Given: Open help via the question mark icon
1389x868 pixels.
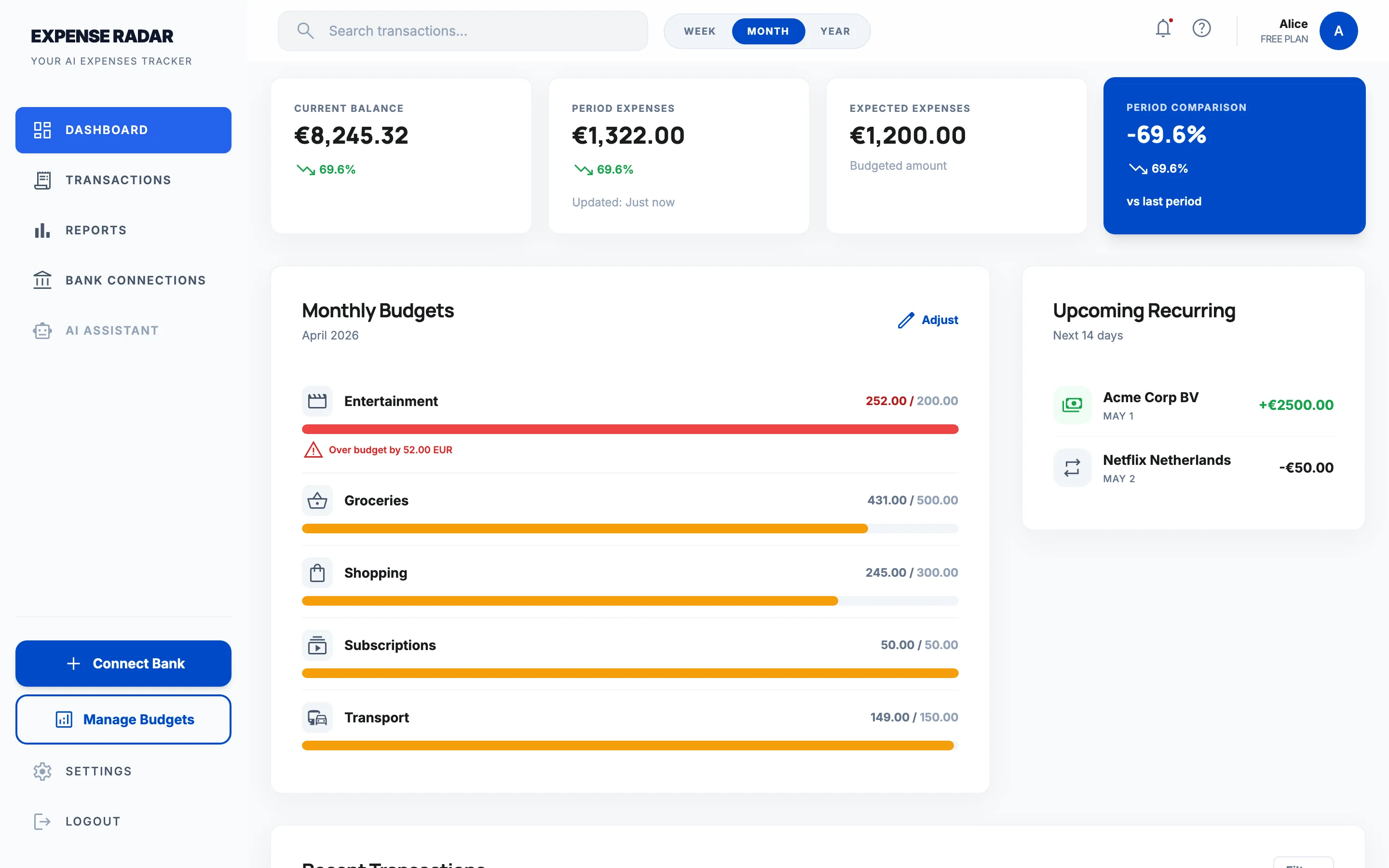Looking at the screenshot, I should [1202, 28].
